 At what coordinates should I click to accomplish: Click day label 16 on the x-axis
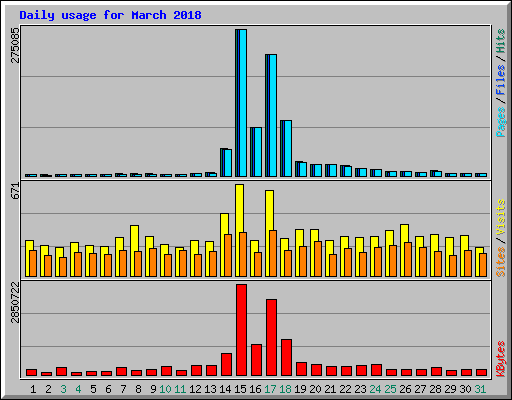pyautogui.click(x=255, y=389)
